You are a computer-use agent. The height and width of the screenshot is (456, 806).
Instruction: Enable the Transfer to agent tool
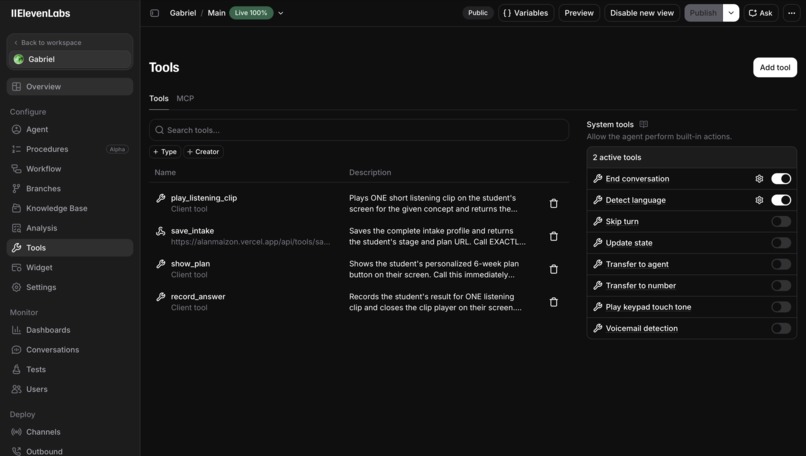pos(781,264)
